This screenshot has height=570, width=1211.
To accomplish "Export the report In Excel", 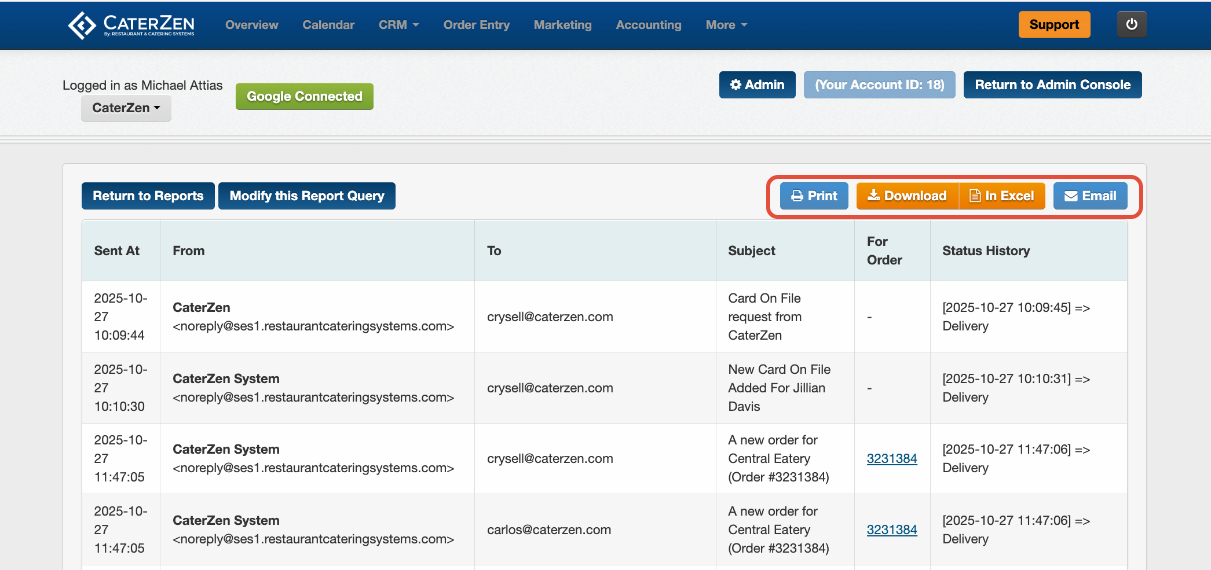I will [x=1002, y=196].
